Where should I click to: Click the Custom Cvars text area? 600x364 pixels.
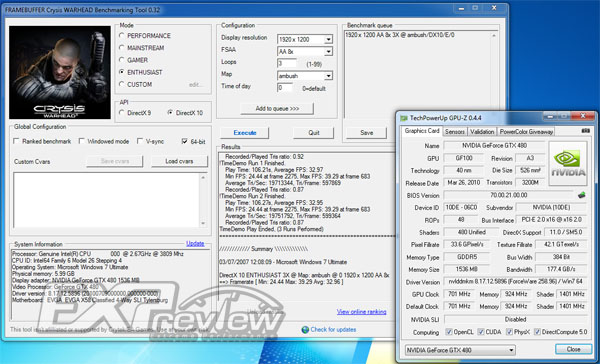[x=107, y=200]
